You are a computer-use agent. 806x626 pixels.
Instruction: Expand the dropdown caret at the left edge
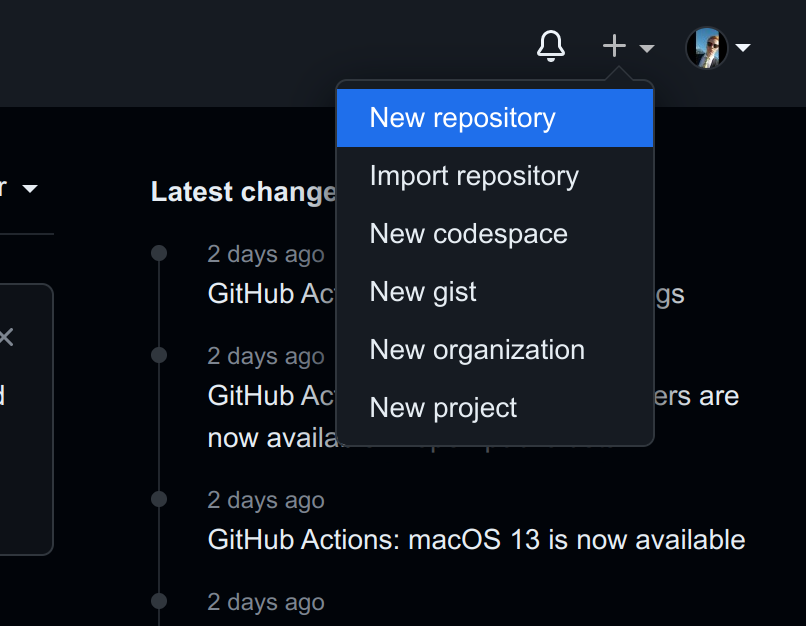click(29, 189)
